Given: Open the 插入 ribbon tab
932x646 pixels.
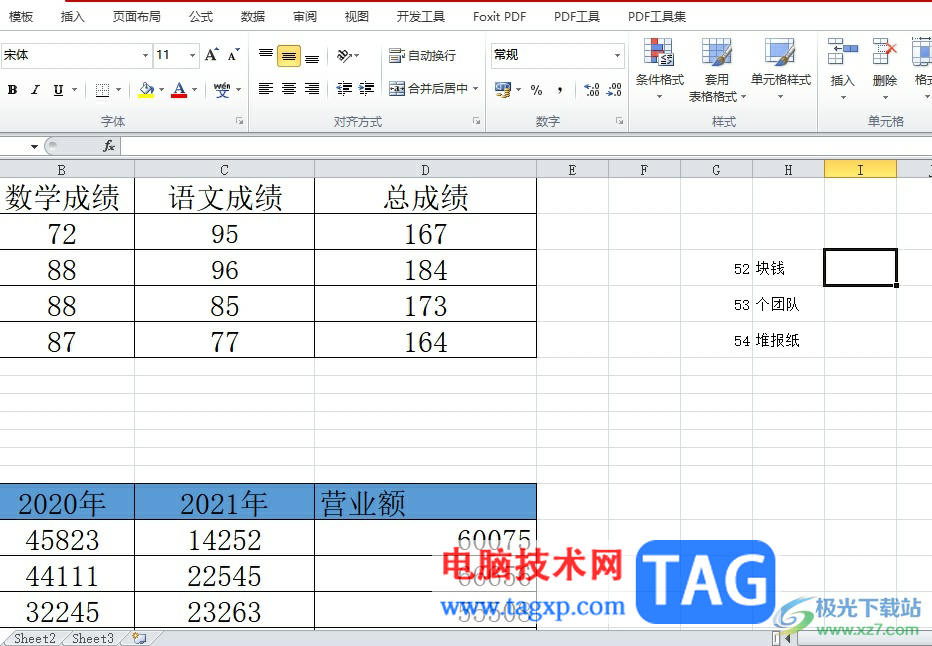Looking at the screenshot, I should coord(73,17).
